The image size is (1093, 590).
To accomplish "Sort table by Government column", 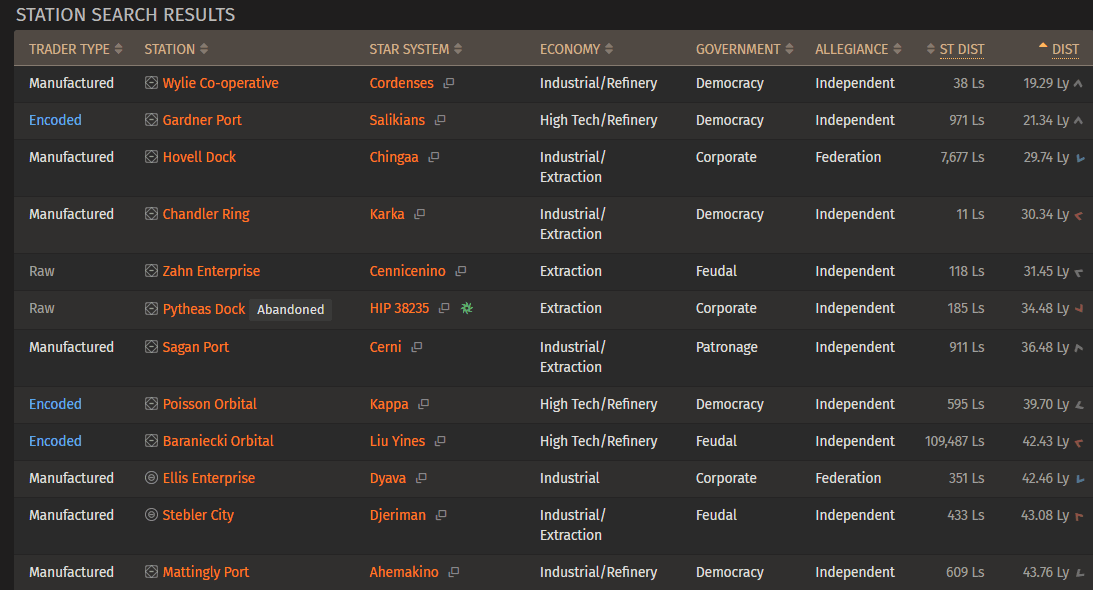I will click(744, 49).
